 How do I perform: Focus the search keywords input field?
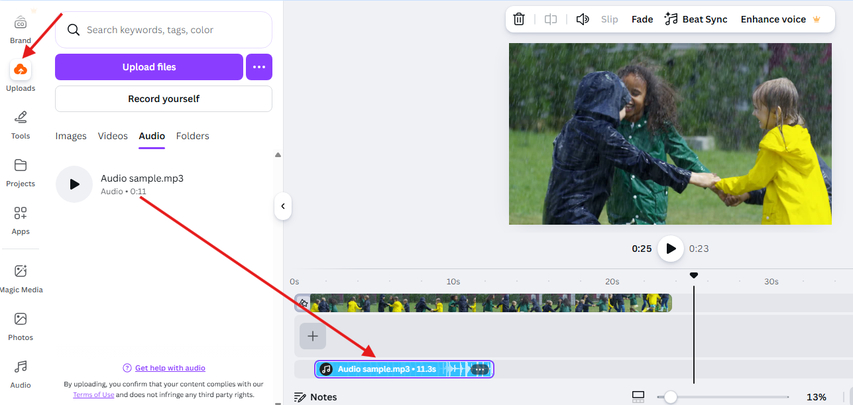click(164, 30)
